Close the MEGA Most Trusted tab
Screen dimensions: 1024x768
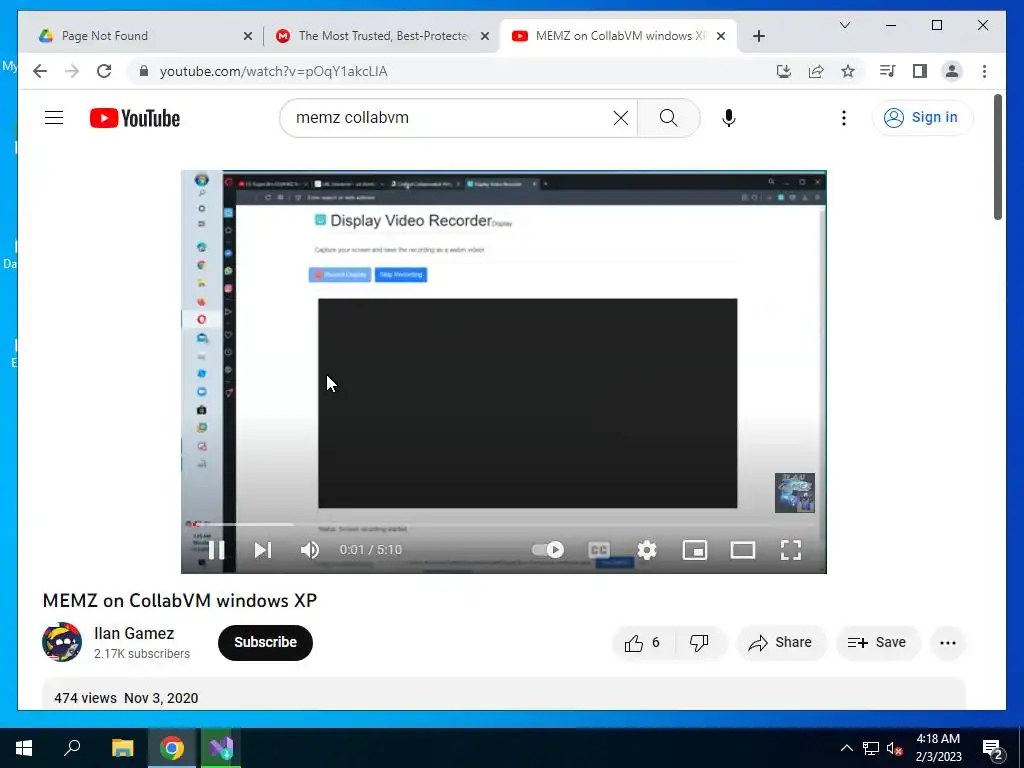click(x=485, y=36)
